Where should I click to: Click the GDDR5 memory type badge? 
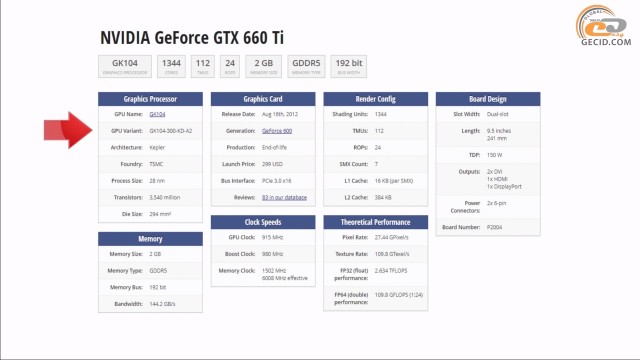(306, 66)
